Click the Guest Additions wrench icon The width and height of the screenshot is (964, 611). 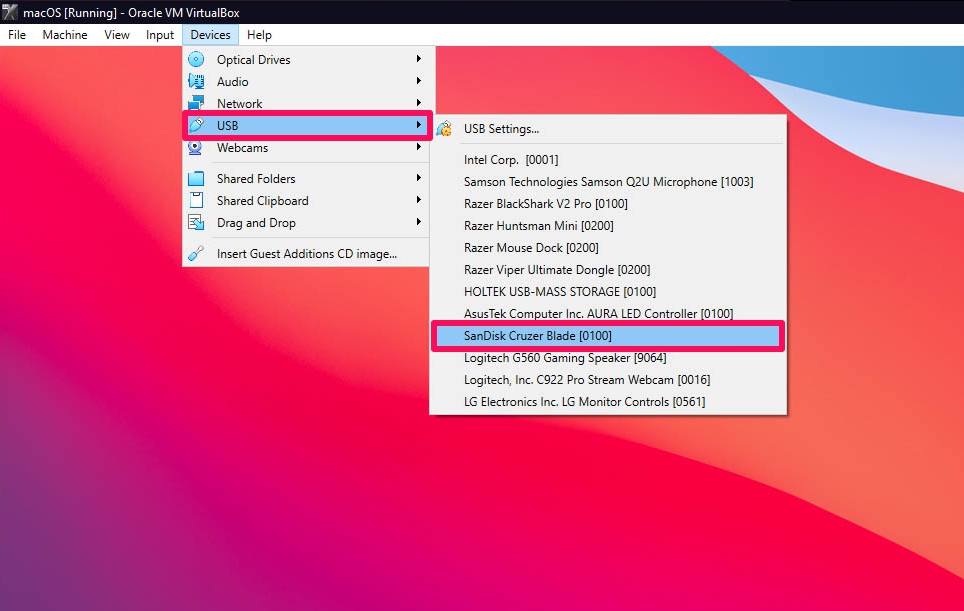pos(196,253)
